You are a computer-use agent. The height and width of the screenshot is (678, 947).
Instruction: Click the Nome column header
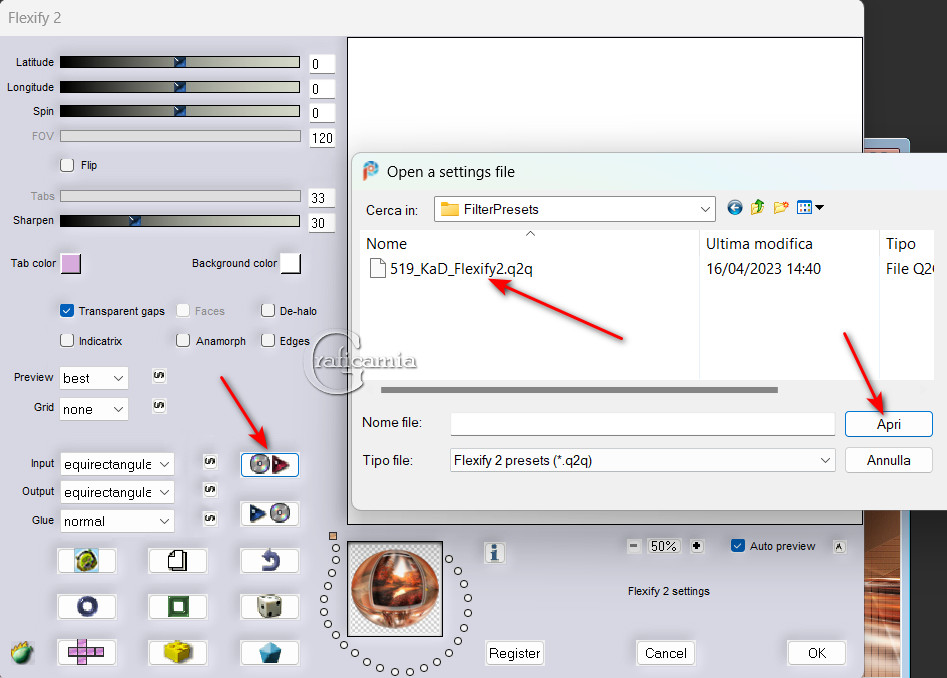point(387,244)
